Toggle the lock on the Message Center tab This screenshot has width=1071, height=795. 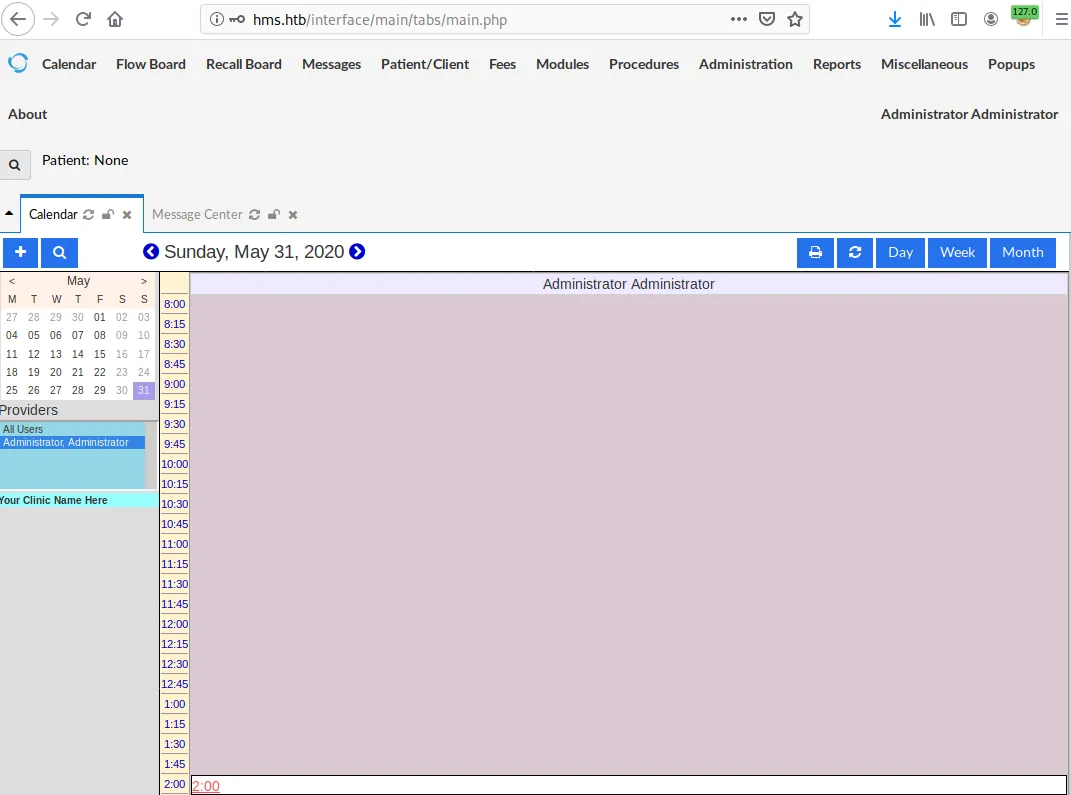(273, 215)
